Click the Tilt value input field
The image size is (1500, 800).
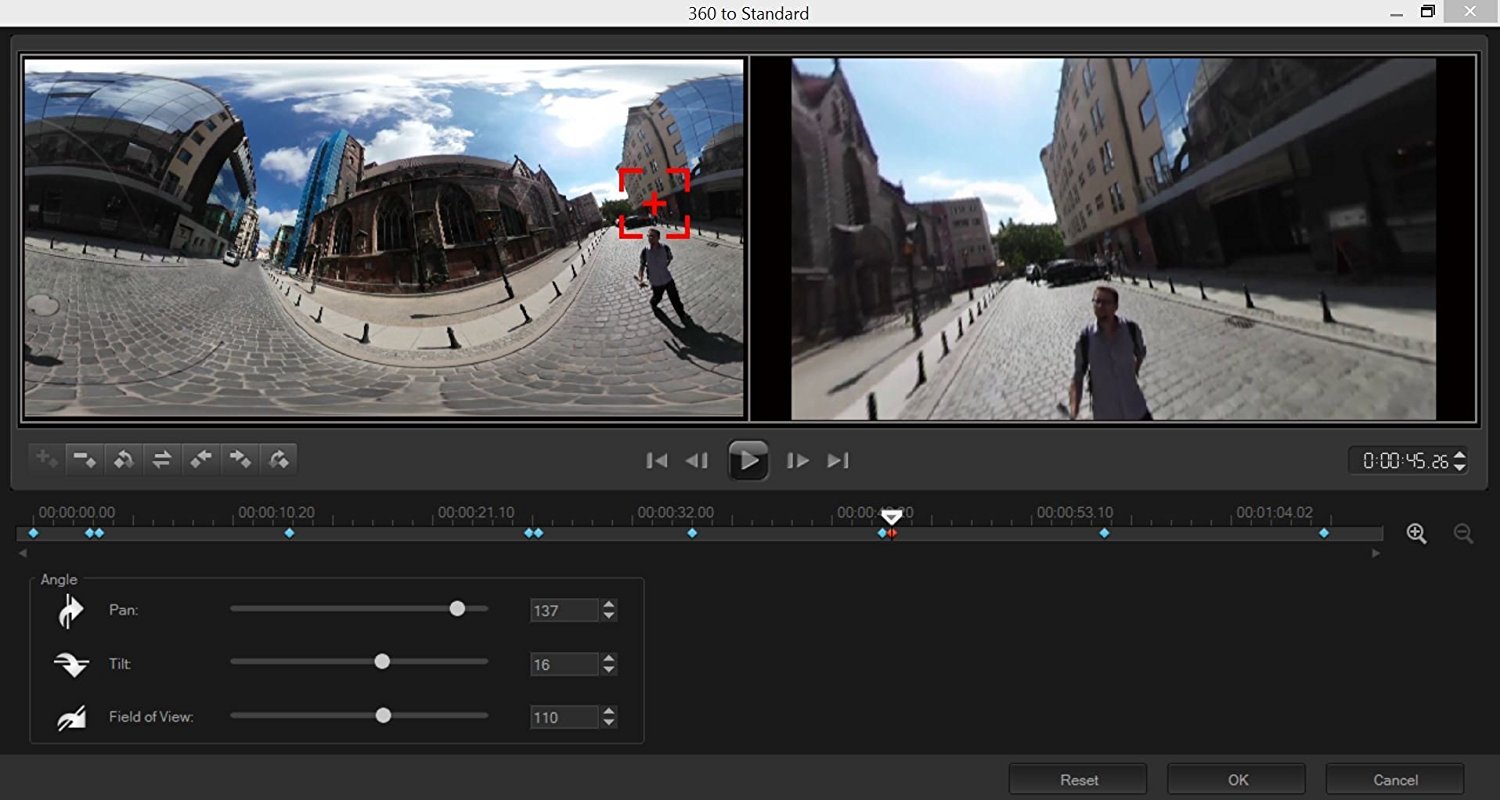(563, 664)
